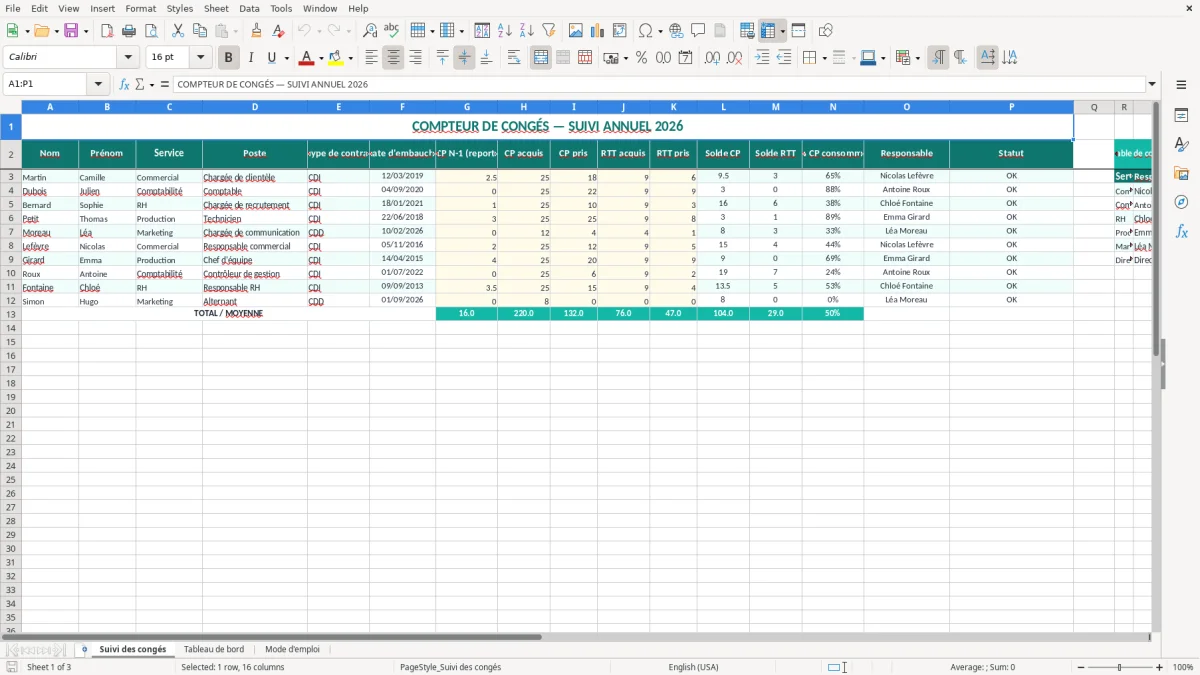This screenshot has width=1200, height=675.
Task: Toggle Align Left
Action: point(371,58)
